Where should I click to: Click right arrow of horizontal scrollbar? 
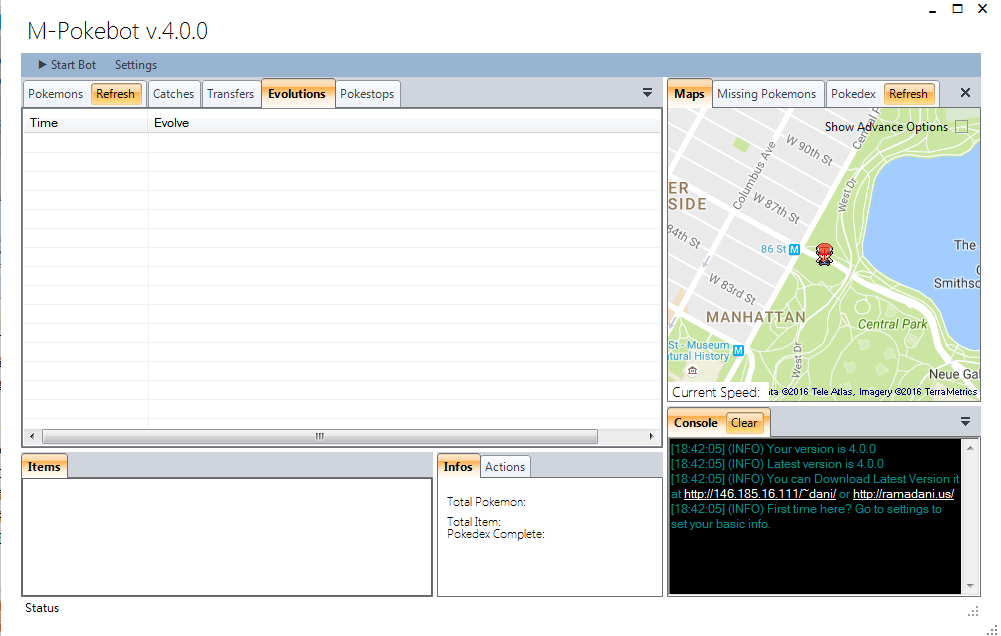tap(651, 437)
